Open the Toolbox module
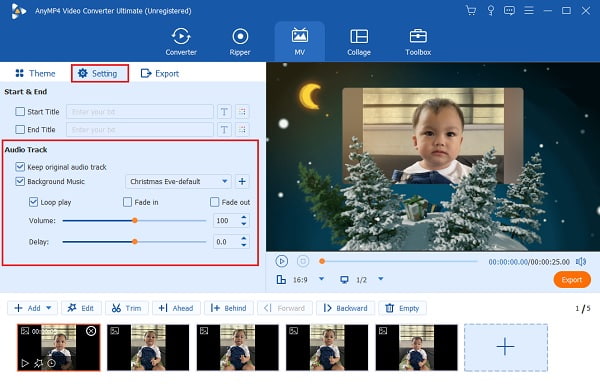 point(418,42)
